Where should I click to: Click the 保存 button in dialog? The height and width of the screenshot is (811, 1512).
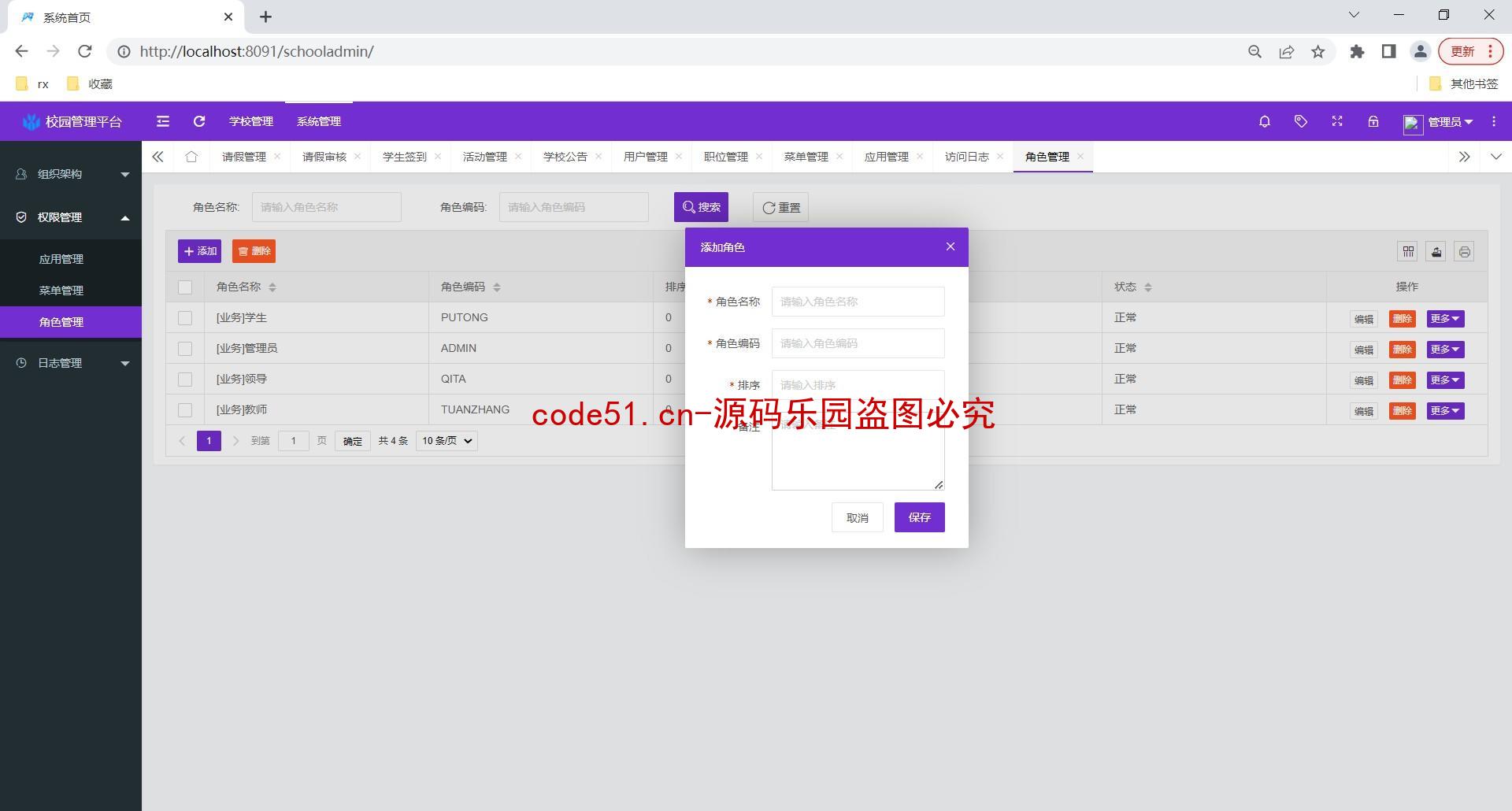920,517
